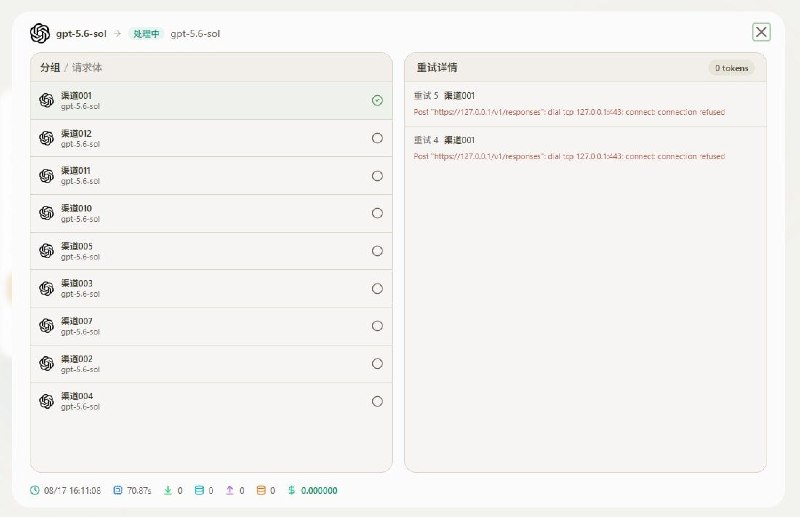Click the purple upload arrow icon
This screenshot has height=517, width=800.
point(230,490)
